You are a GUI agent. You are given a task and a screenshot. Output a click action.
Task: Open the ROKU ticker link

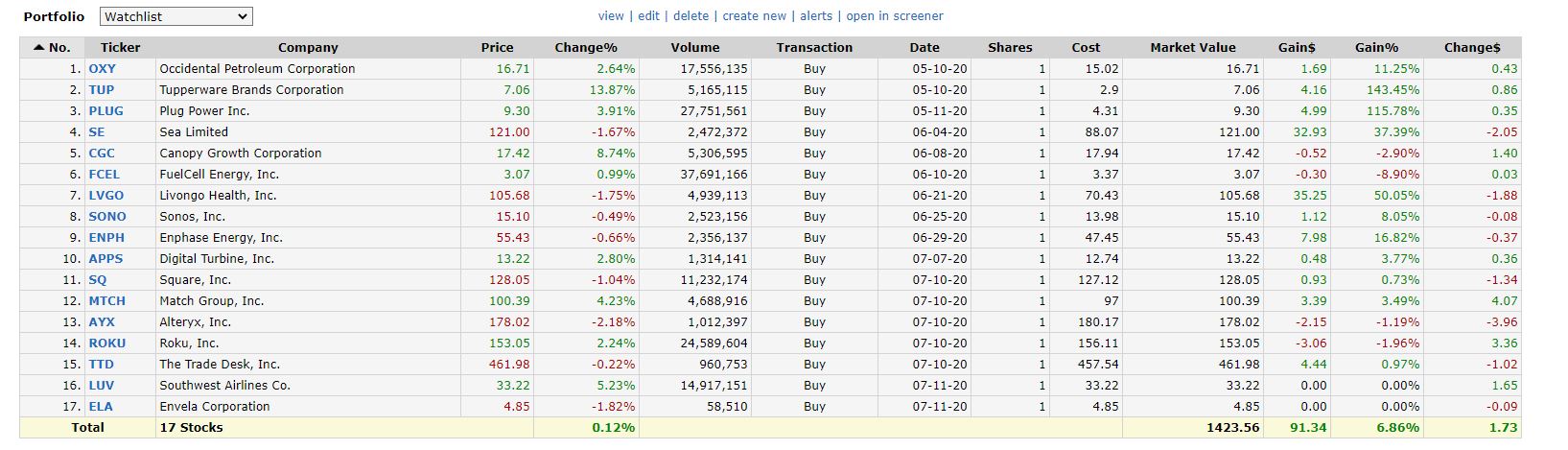pyautogui.click(x=106, y=343)
